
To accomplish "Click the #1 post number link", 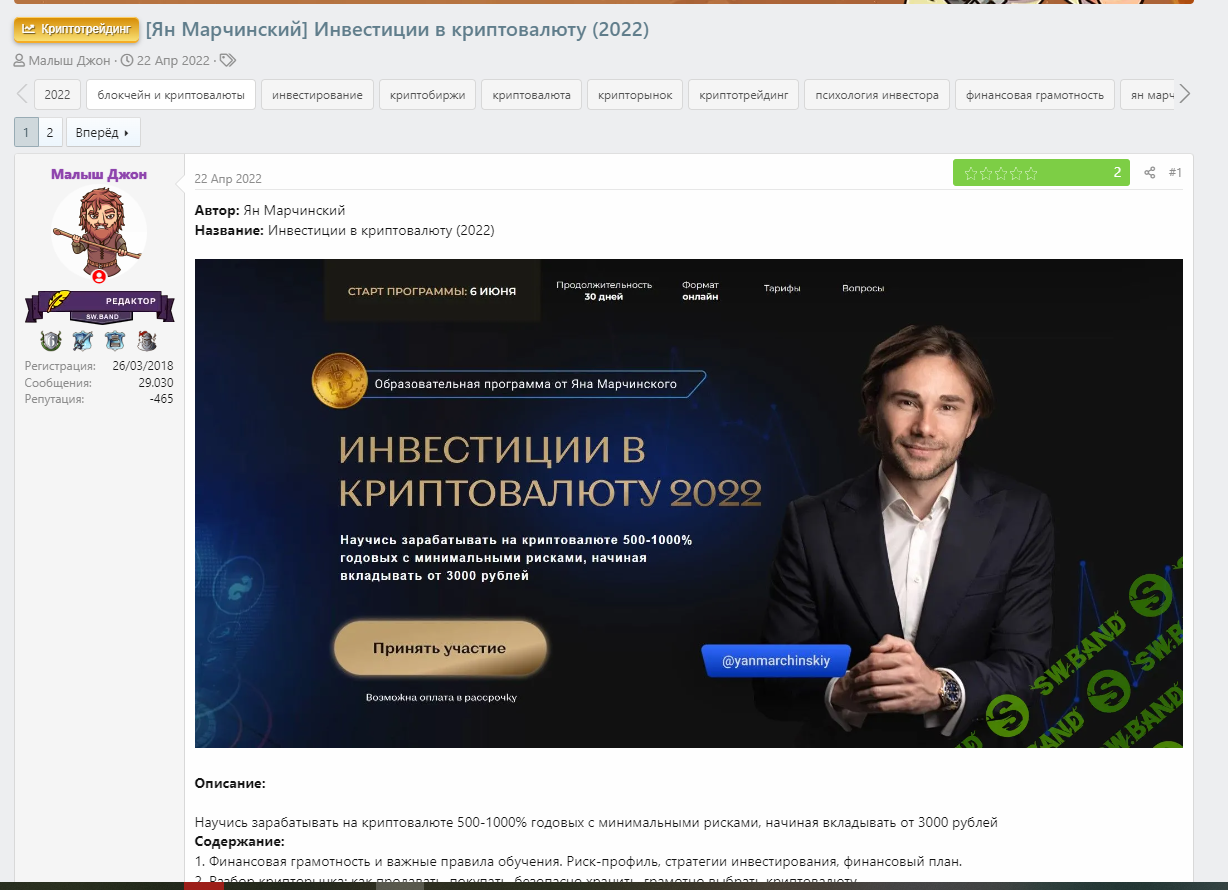I will pos(1175,173).
